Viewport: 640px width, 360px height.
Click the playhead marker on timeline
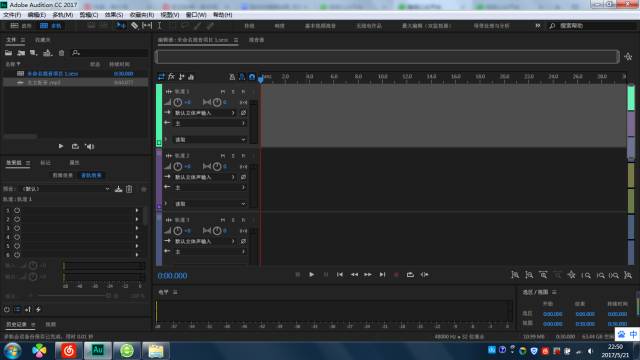coord(261,79)
